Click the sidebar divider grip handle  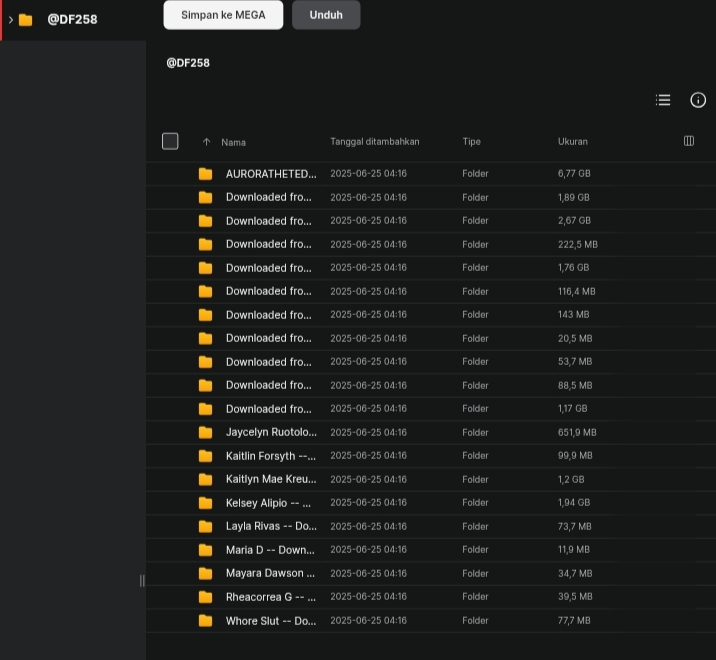click(x=142, y=581)
